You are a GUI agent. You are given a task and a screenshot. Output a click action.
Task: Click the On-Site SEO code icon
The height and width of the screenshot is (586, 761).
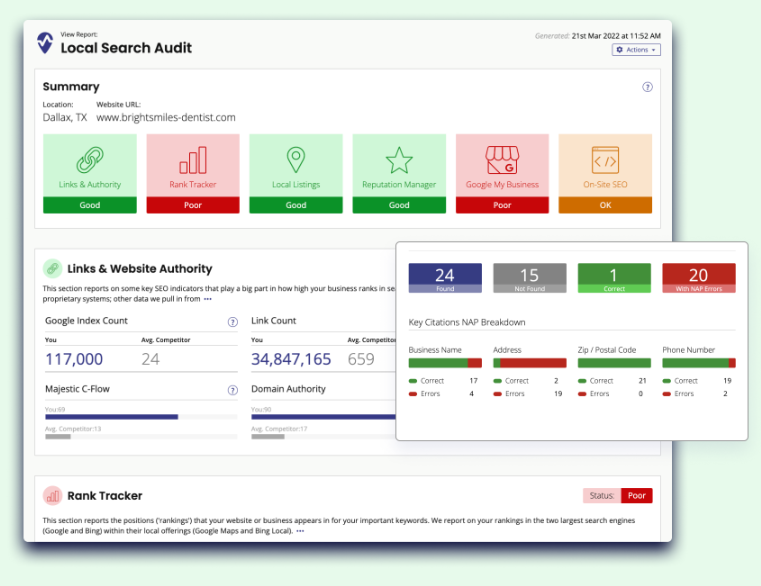(x=605, y=160)
